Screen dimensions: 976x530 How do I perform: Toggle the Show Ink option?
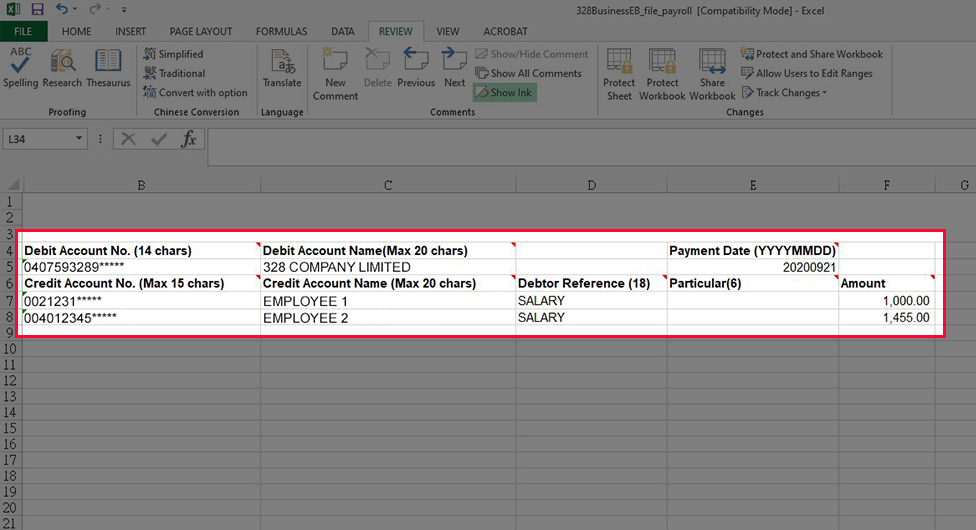pos(504,92)
